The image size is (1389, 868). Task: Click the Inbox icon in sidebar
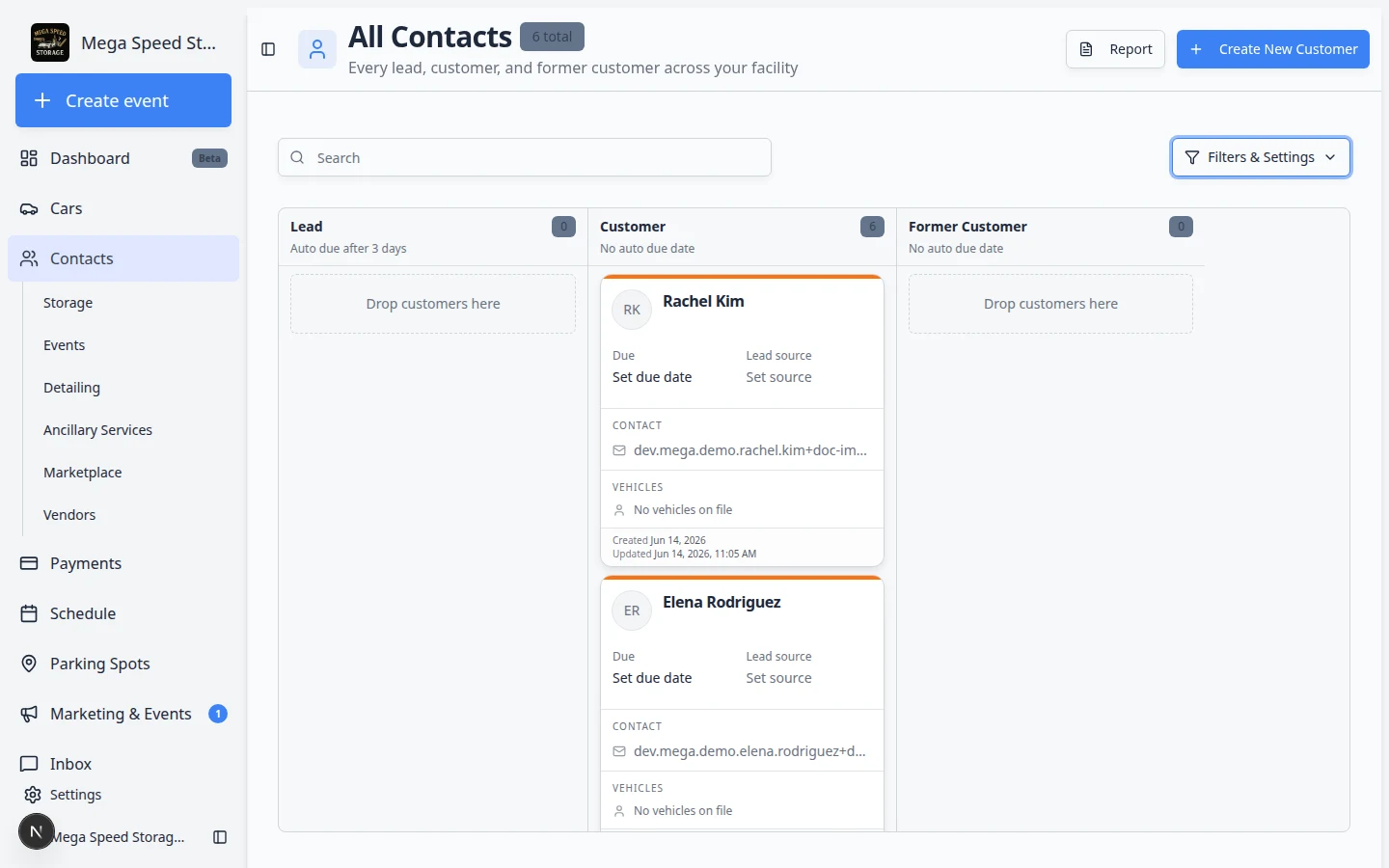pos(29,764)
